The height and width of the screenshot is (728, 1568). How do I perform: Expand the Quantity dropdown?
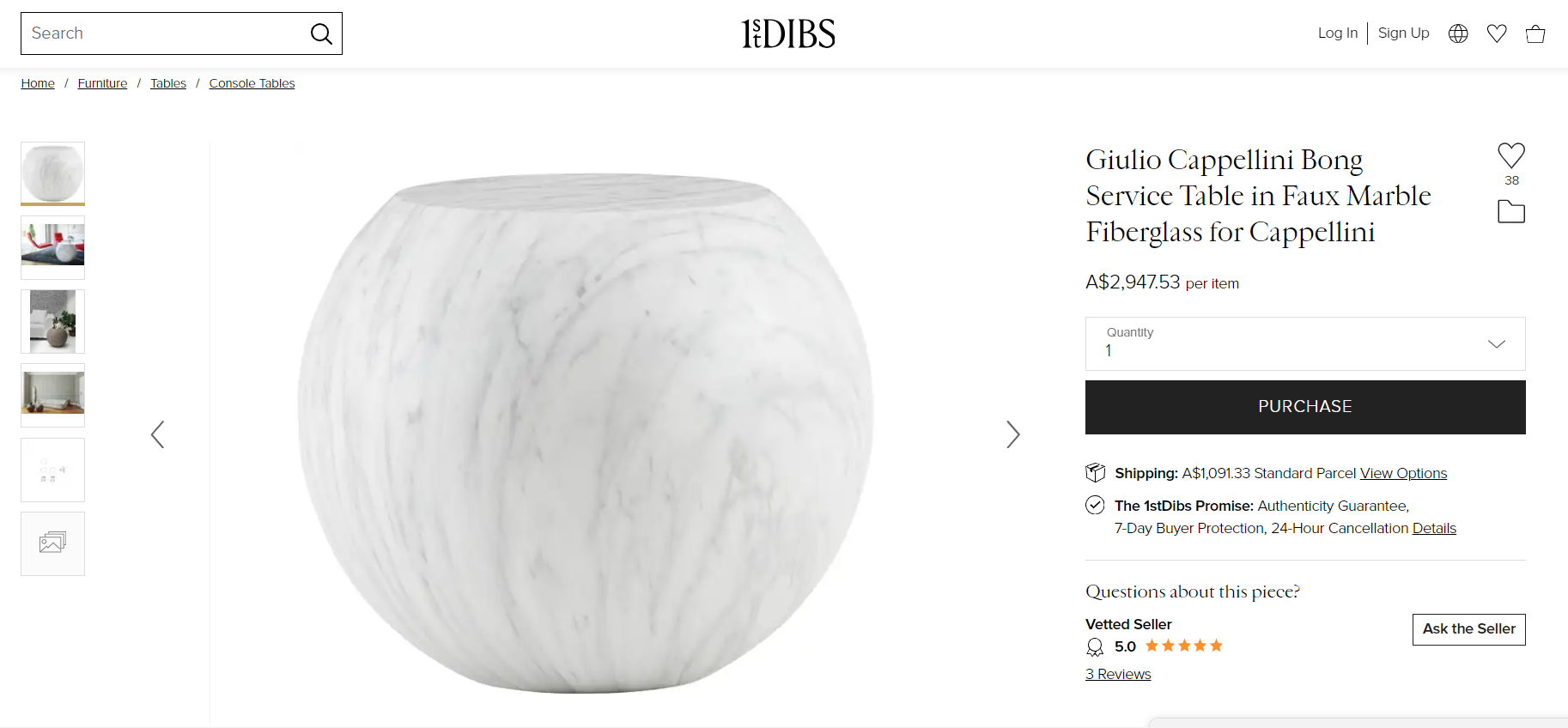tap(1305, 343)
